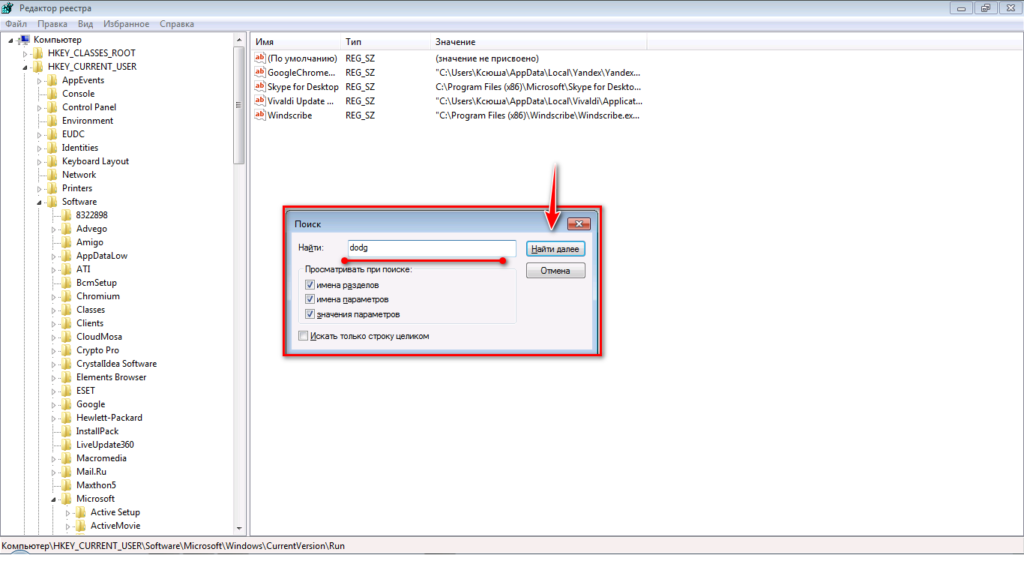
Task: Click the Windscribe string value icon
Action: point(260,115)
